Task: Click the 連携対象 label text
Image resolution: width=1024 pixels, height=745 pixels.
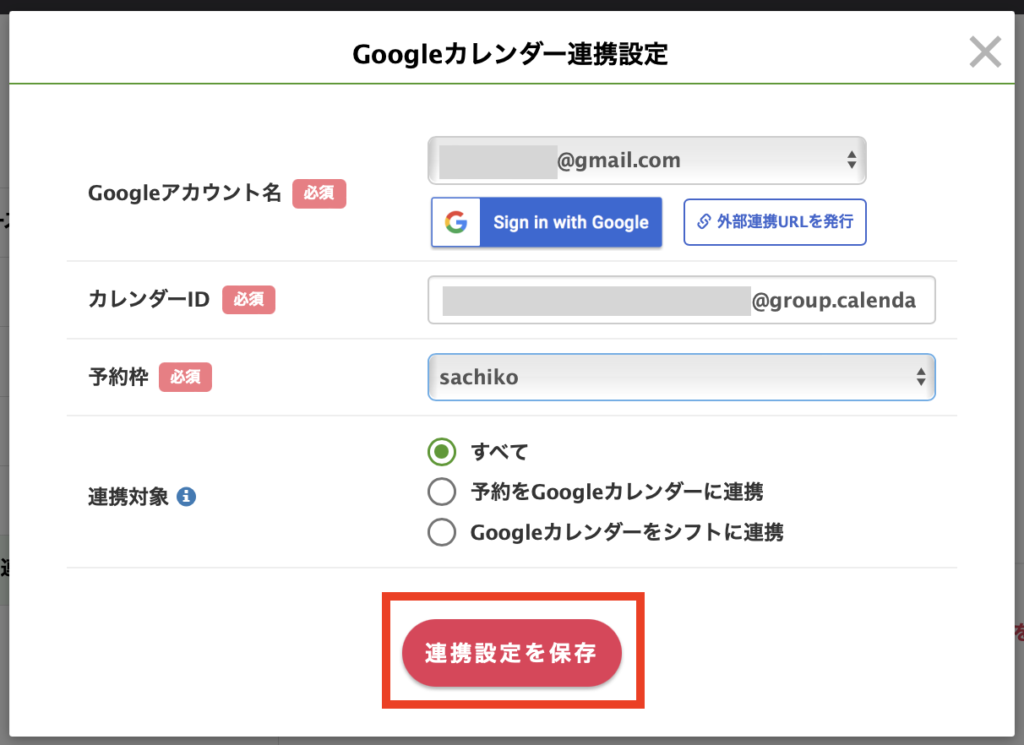Action: pos(129,496)
